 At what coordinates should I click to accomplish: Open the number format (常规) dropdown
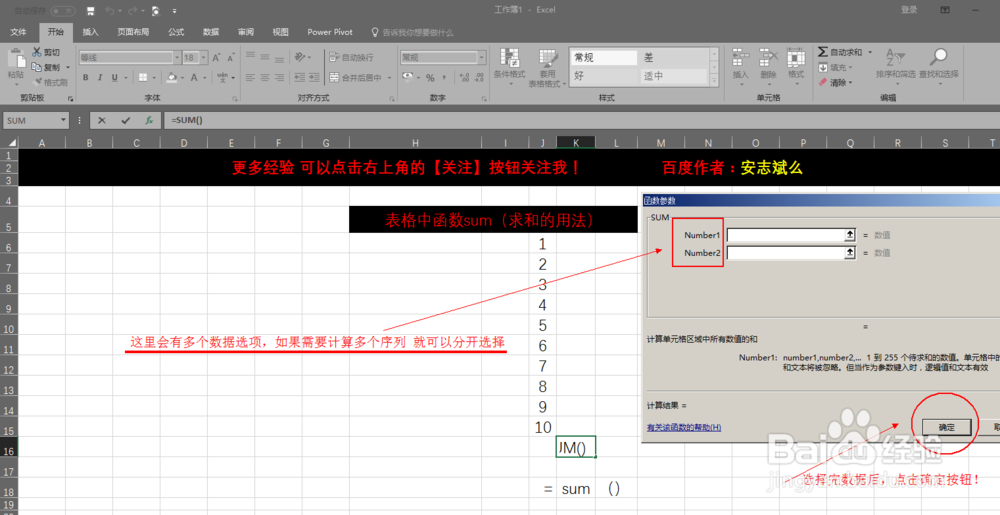point(482,57)
